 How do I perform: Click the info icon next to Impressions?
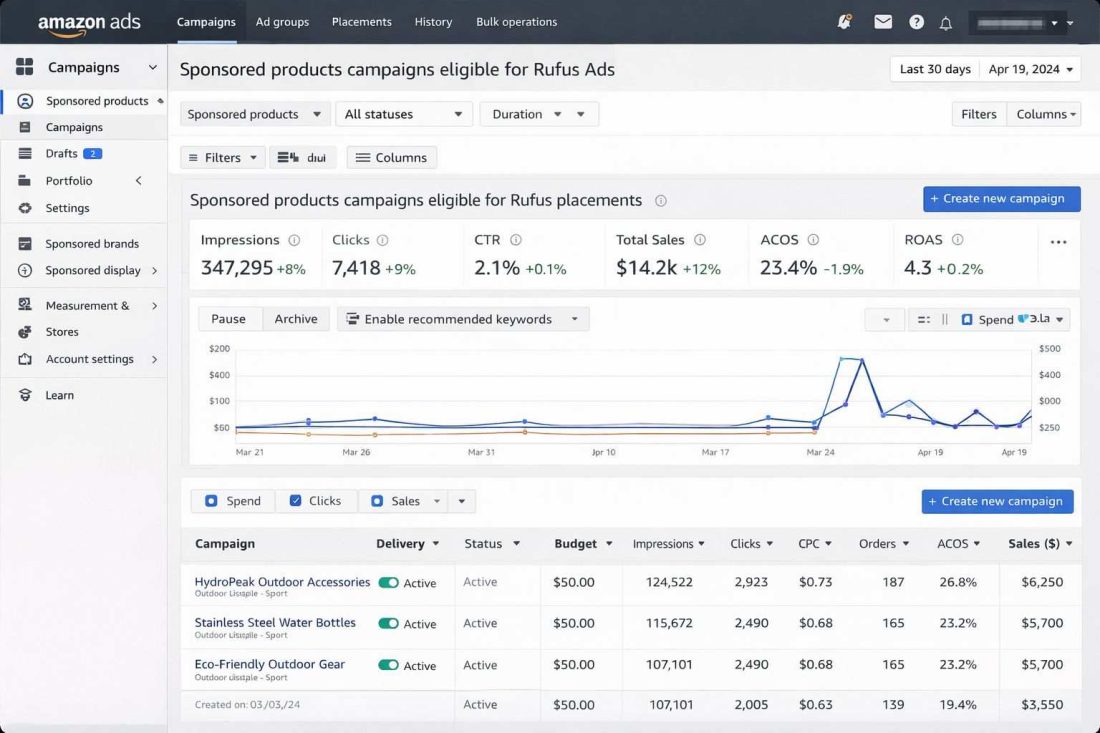294,240
